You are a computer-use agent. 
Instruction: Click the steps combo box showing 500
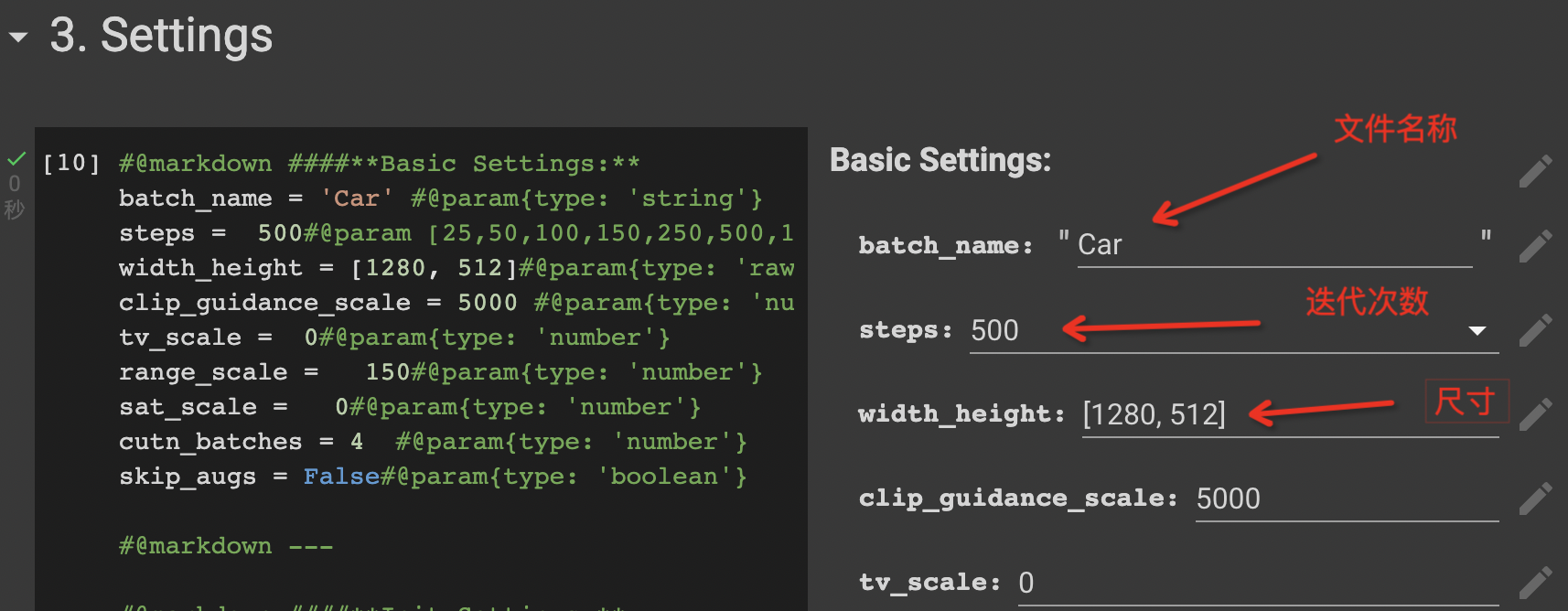click(1217, 331)
